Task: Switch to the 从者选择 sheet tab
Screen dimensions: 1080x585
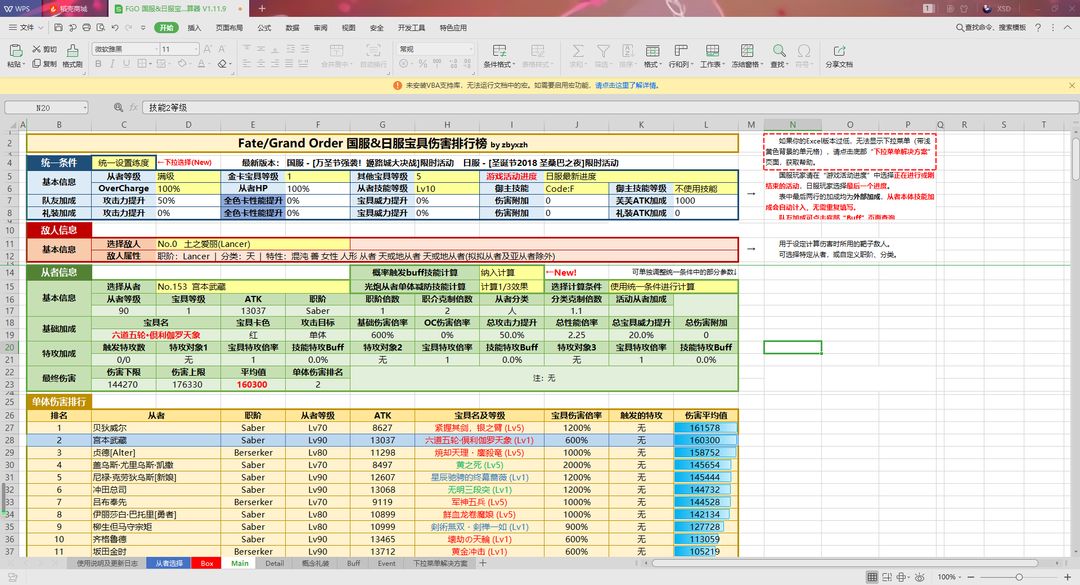Action: coord(169,563)
